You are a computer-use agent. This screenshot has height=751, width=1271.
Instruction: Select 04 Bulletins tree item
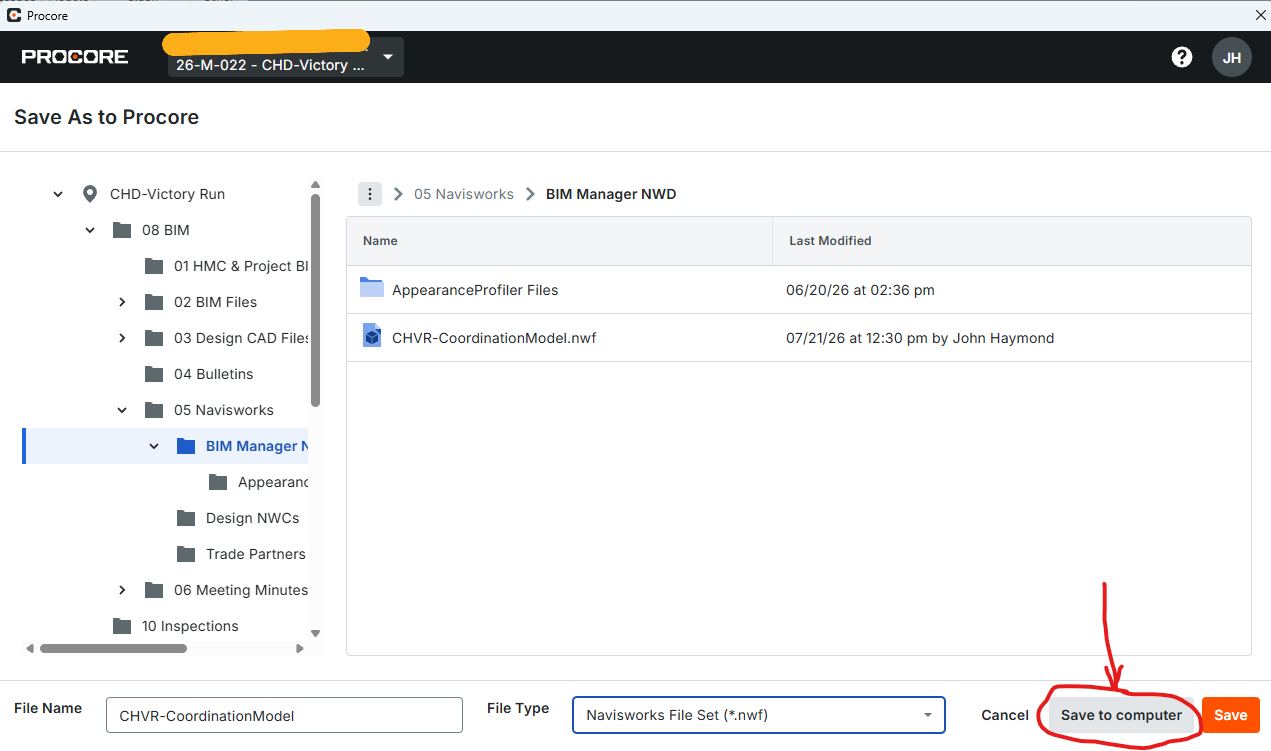[213, 374]
